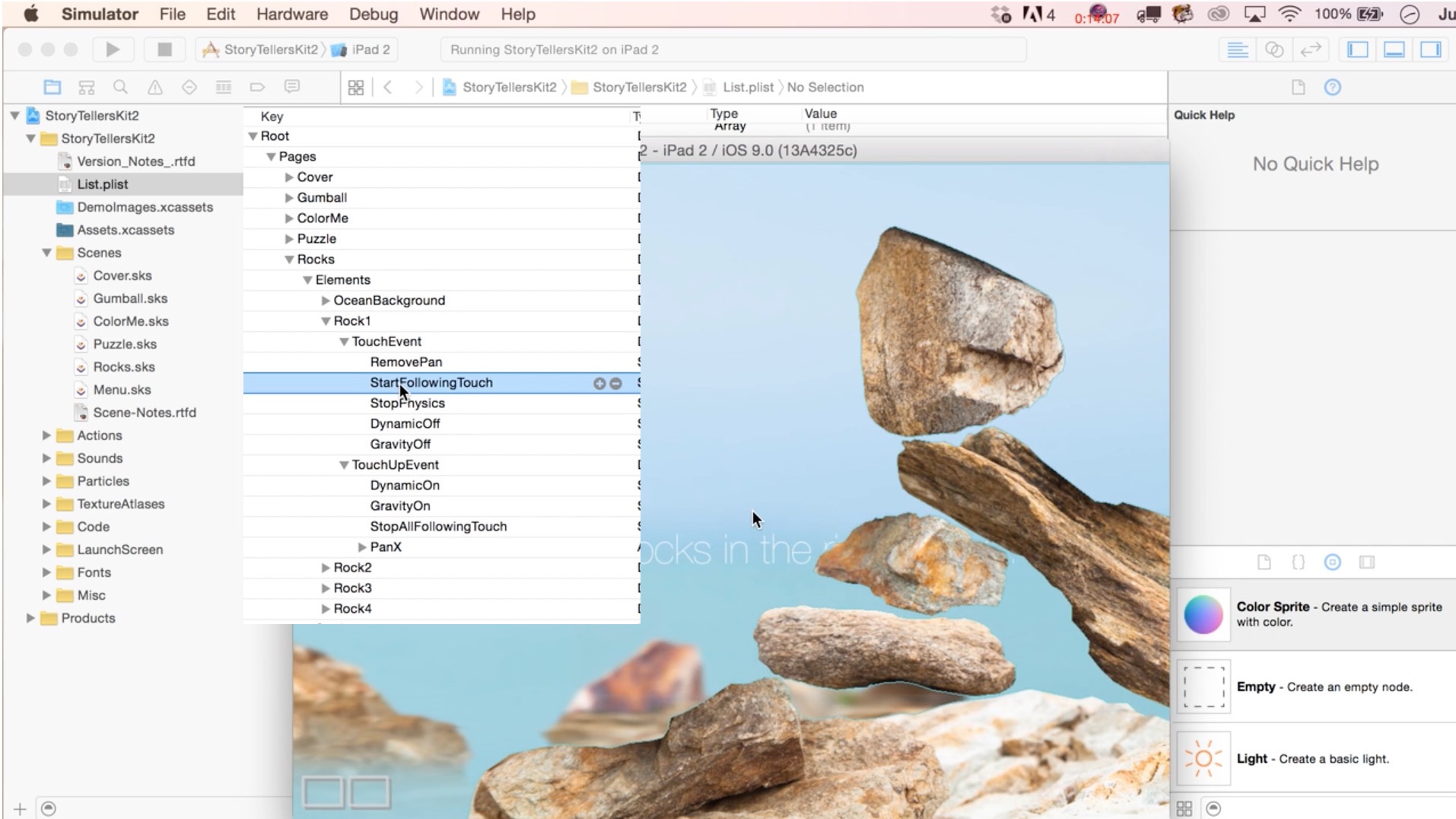Open the Hardware menu
This screenshot has width=1456, height=819.
291,14
